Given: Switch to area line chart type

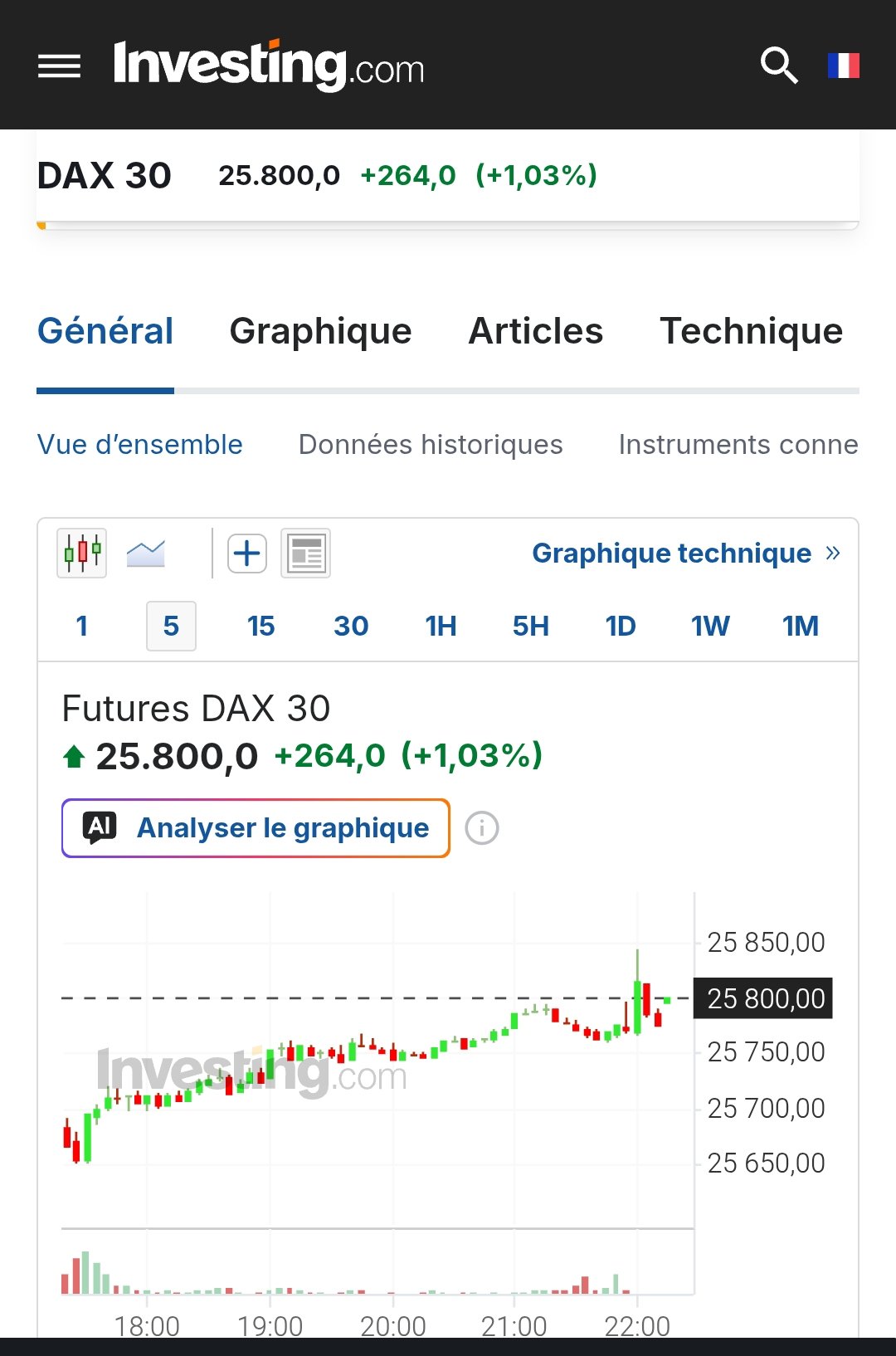Looking at the screenshot, I should click(146, 553).
